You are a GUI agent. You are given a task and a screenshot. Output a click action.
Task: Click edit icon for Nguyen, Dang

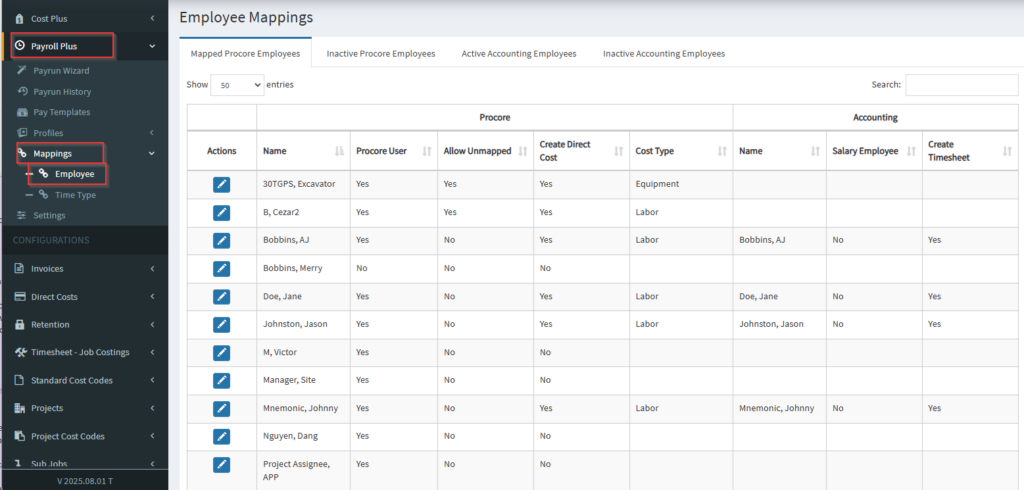(221, 436)
